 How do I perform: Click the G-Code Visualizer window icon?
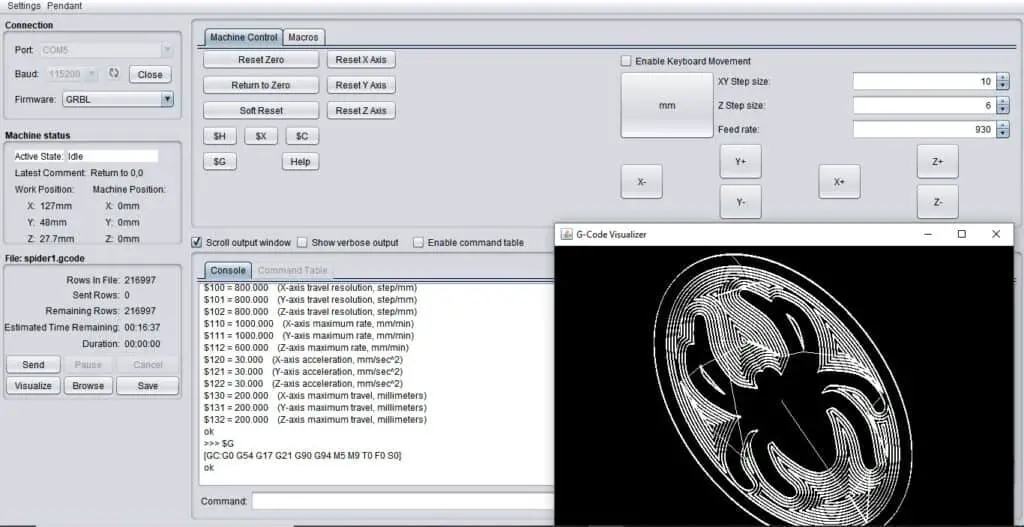(567, 234)
